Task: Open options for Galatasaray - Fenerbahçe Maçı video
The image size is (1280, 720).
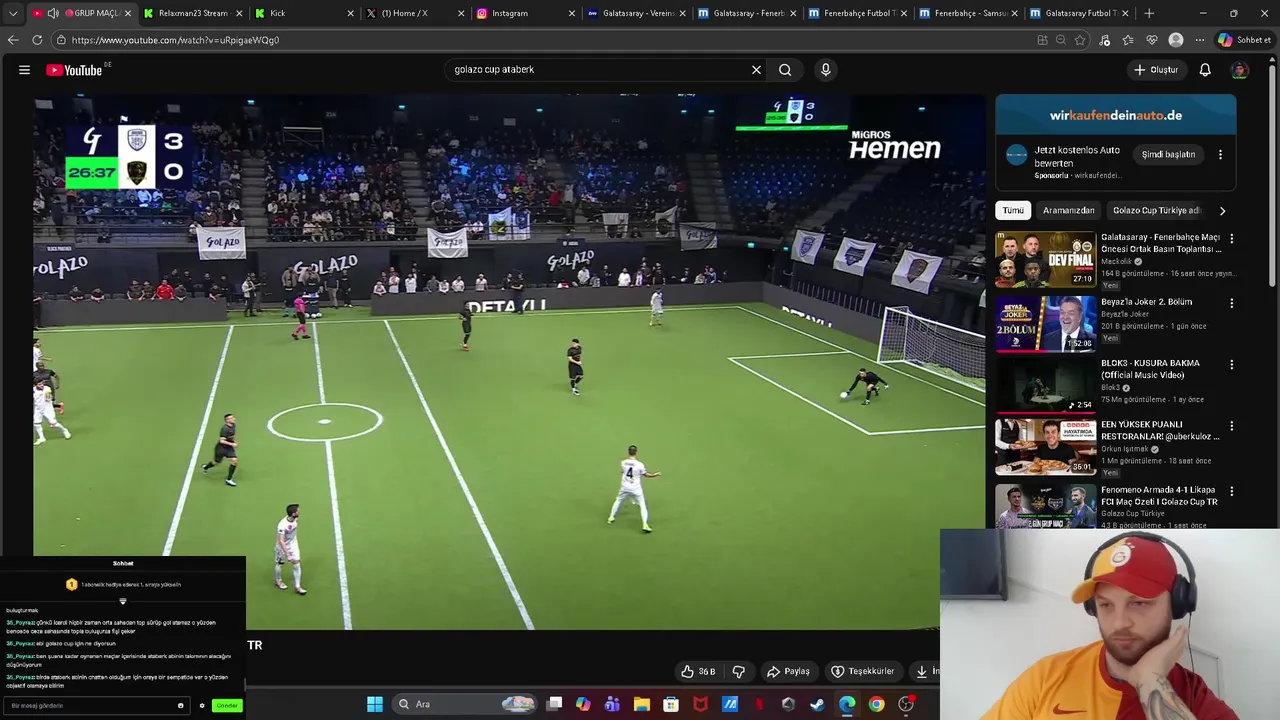Action: pos(1231,239)
